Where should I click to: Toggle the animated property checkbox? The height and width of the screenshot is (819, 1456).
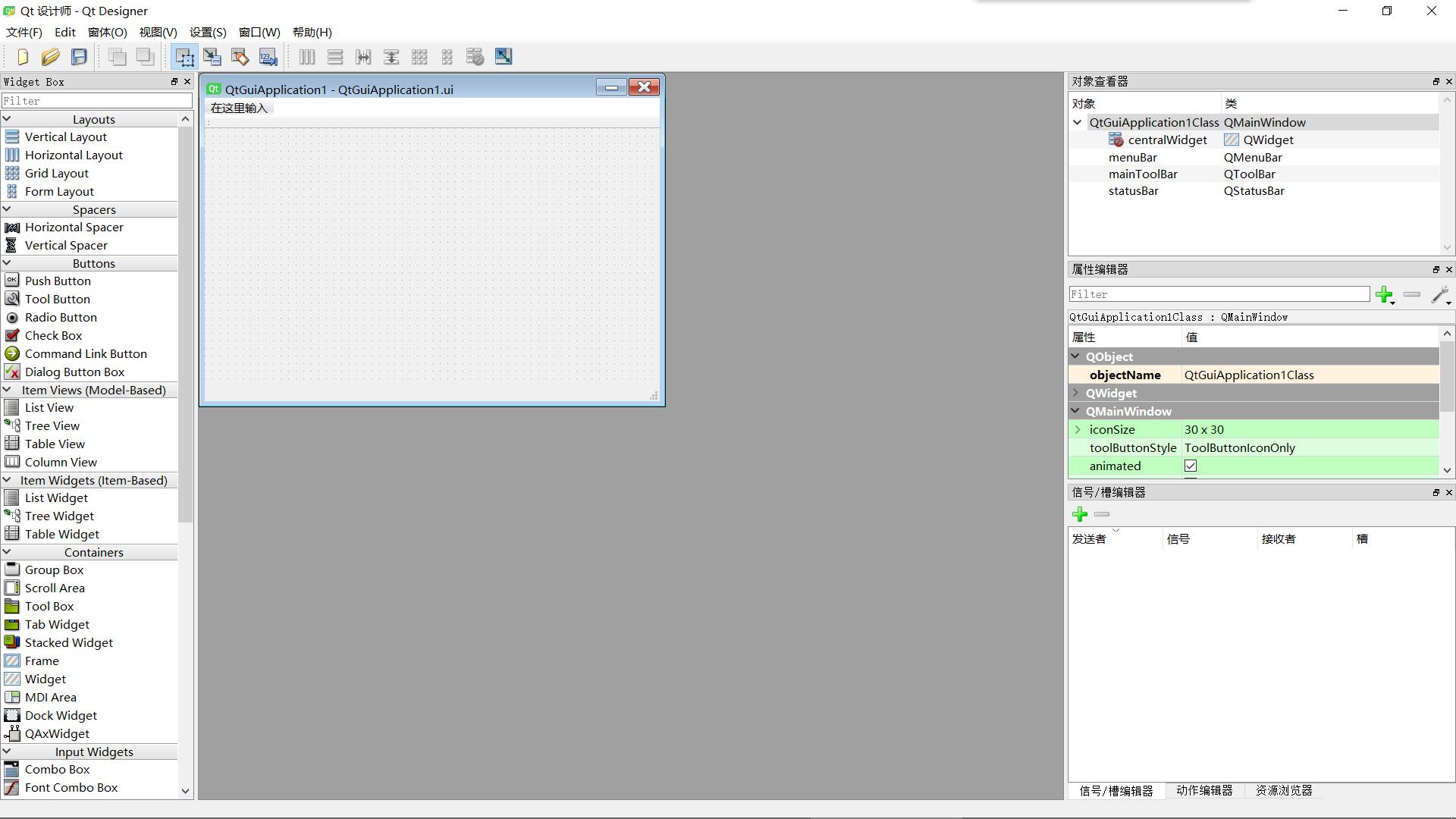click(1191, 466)
